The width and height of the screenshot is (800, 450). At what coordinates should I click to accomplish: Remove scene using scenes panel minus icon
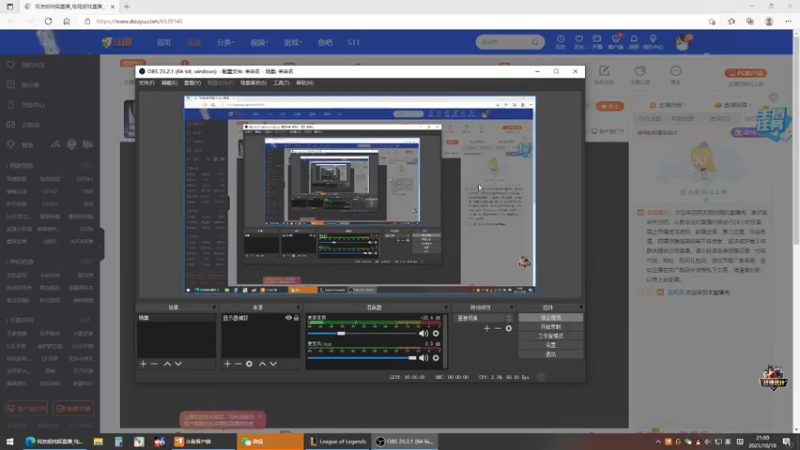pyautogui.click(x=154, y=364)
